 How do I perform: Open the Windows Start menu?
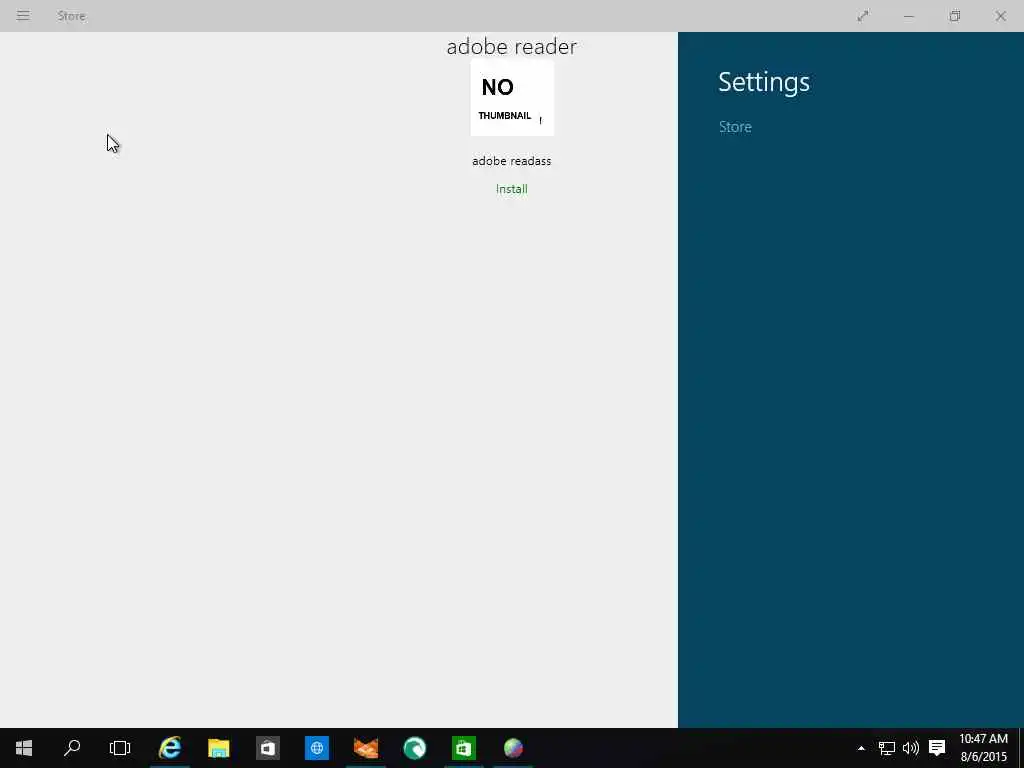tap(24, 748)
